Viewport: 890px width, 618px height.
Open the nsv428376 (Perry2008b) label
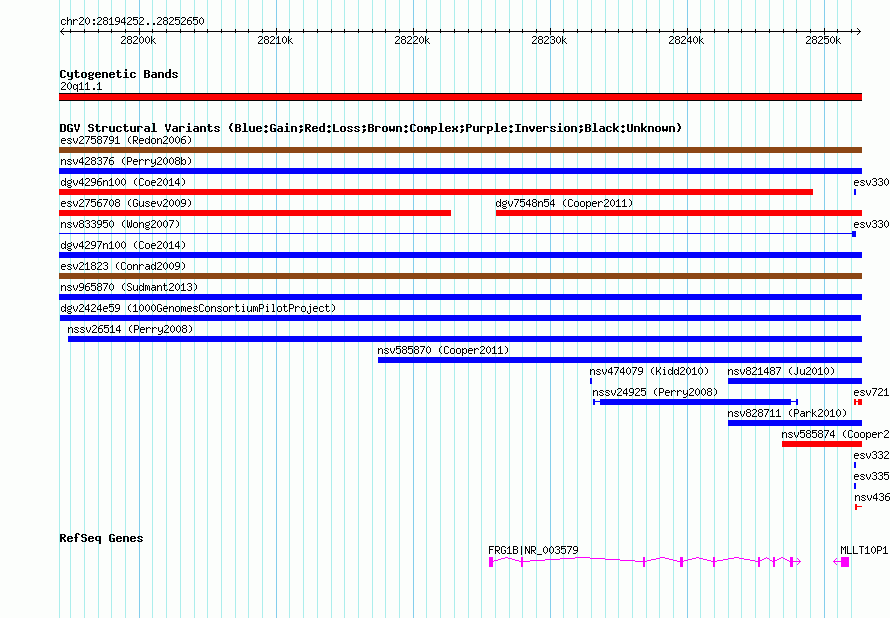point(126,161)
